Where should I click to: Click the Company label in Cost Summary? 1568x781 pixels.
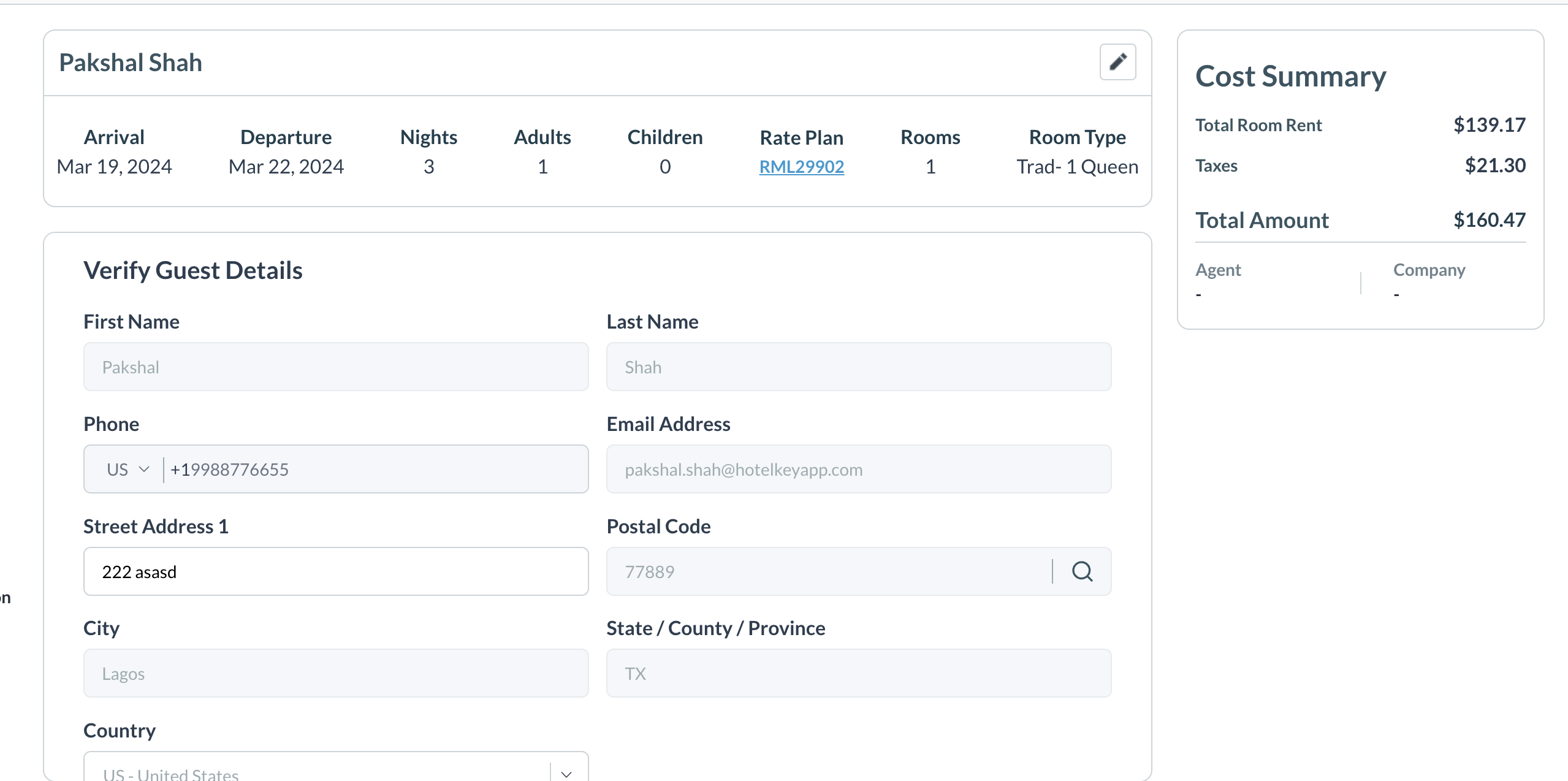pos(1429,270)
